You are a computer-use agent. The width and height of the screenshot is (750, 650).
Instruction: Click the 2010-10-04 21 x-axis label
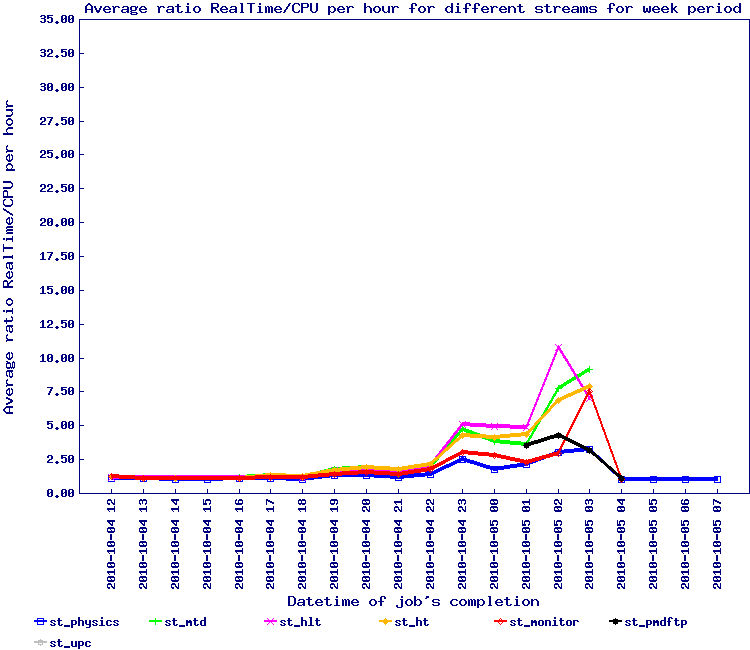[x=398, y=544]
